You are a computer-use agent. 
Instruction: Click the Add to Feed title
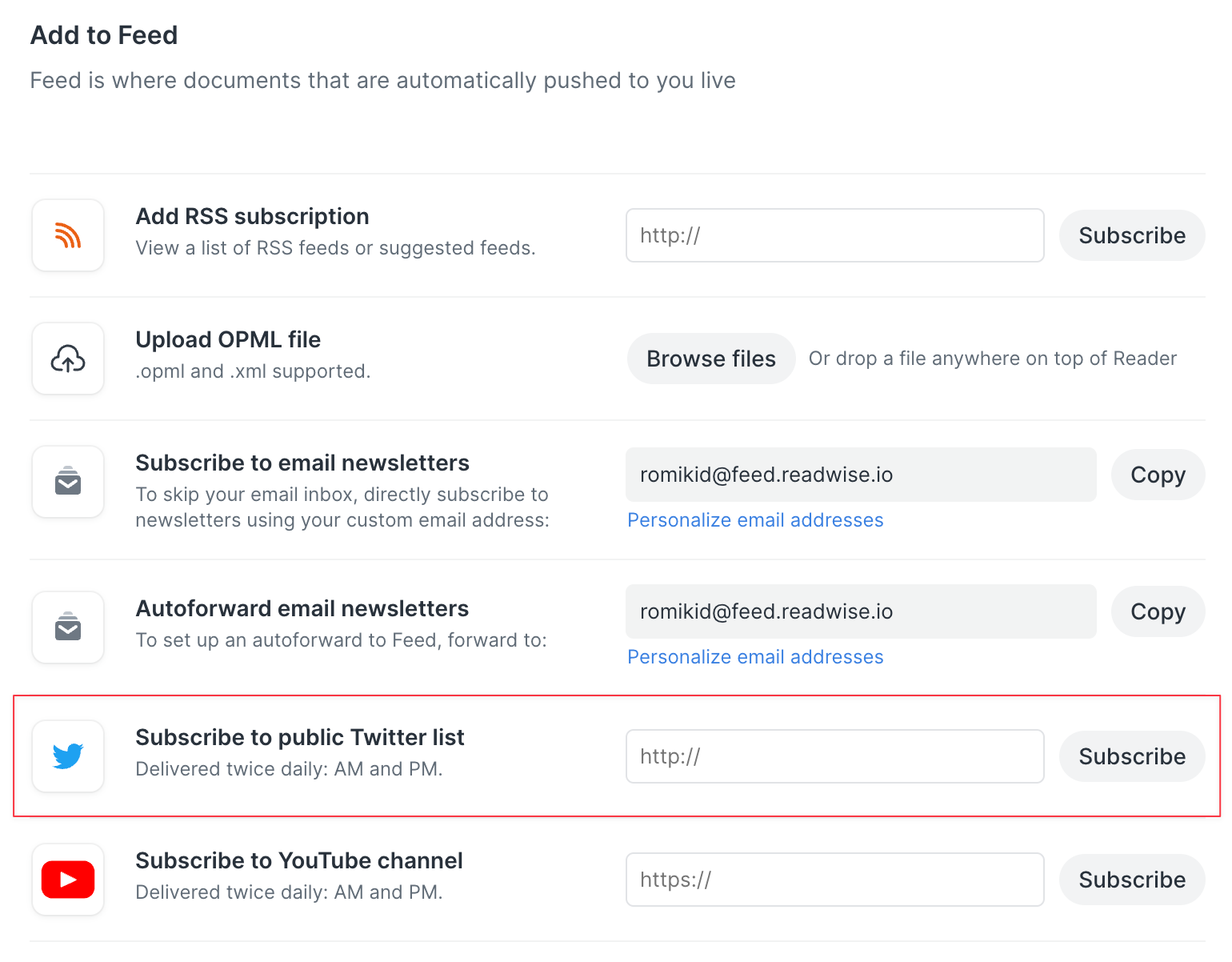104,35
